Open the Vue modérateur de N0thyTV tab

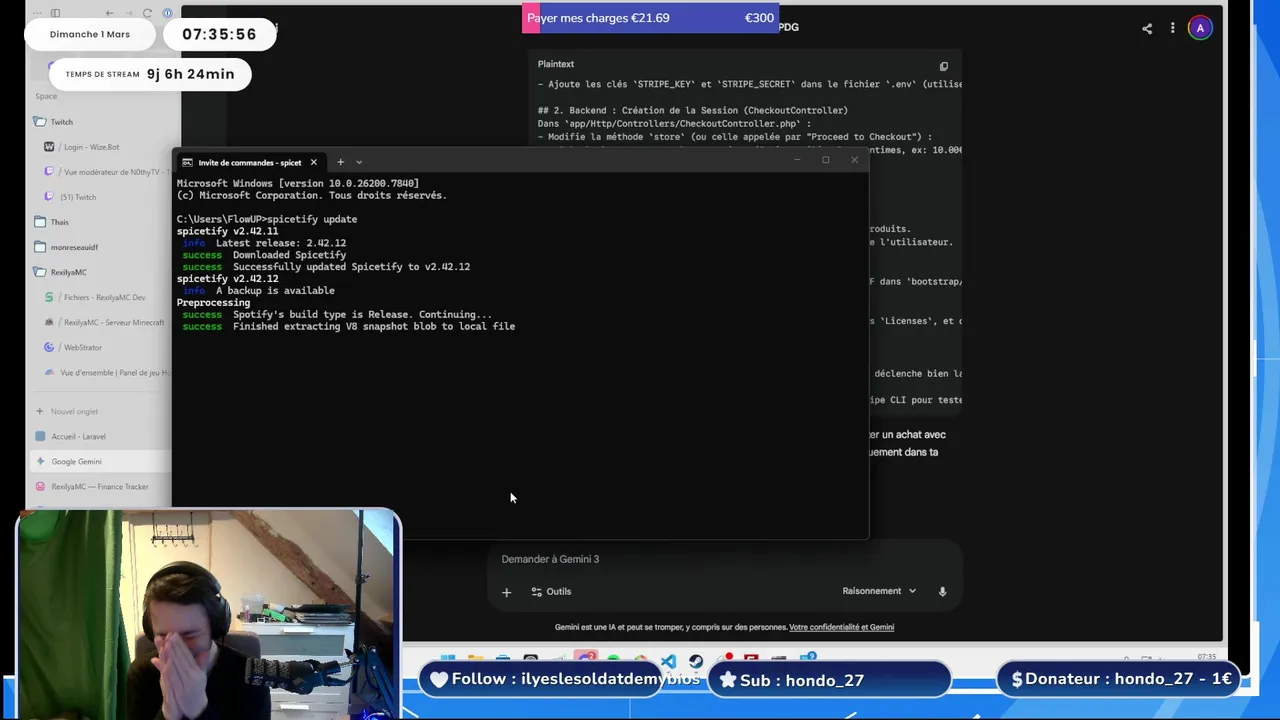[105, 172]
